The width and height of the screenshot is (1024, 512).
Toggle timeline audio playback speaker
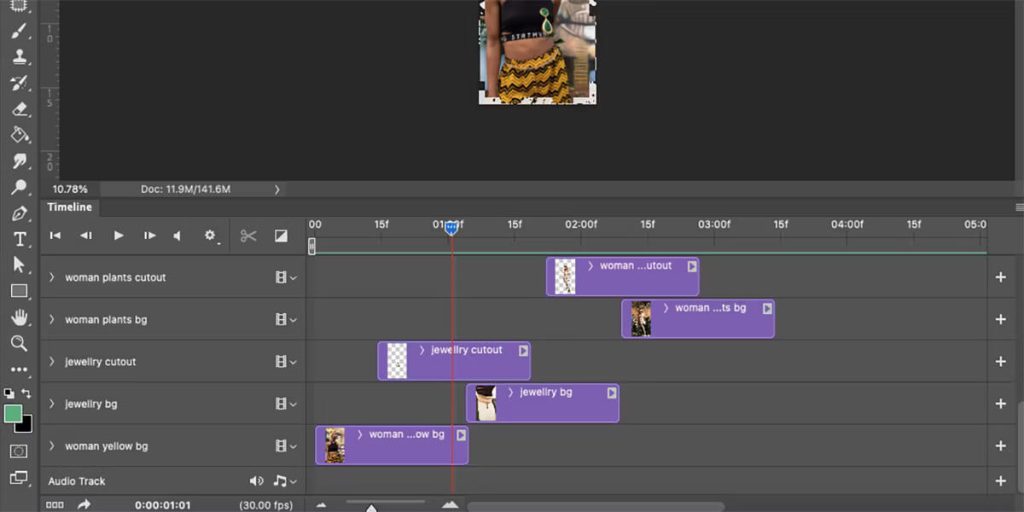pos(177,236)
